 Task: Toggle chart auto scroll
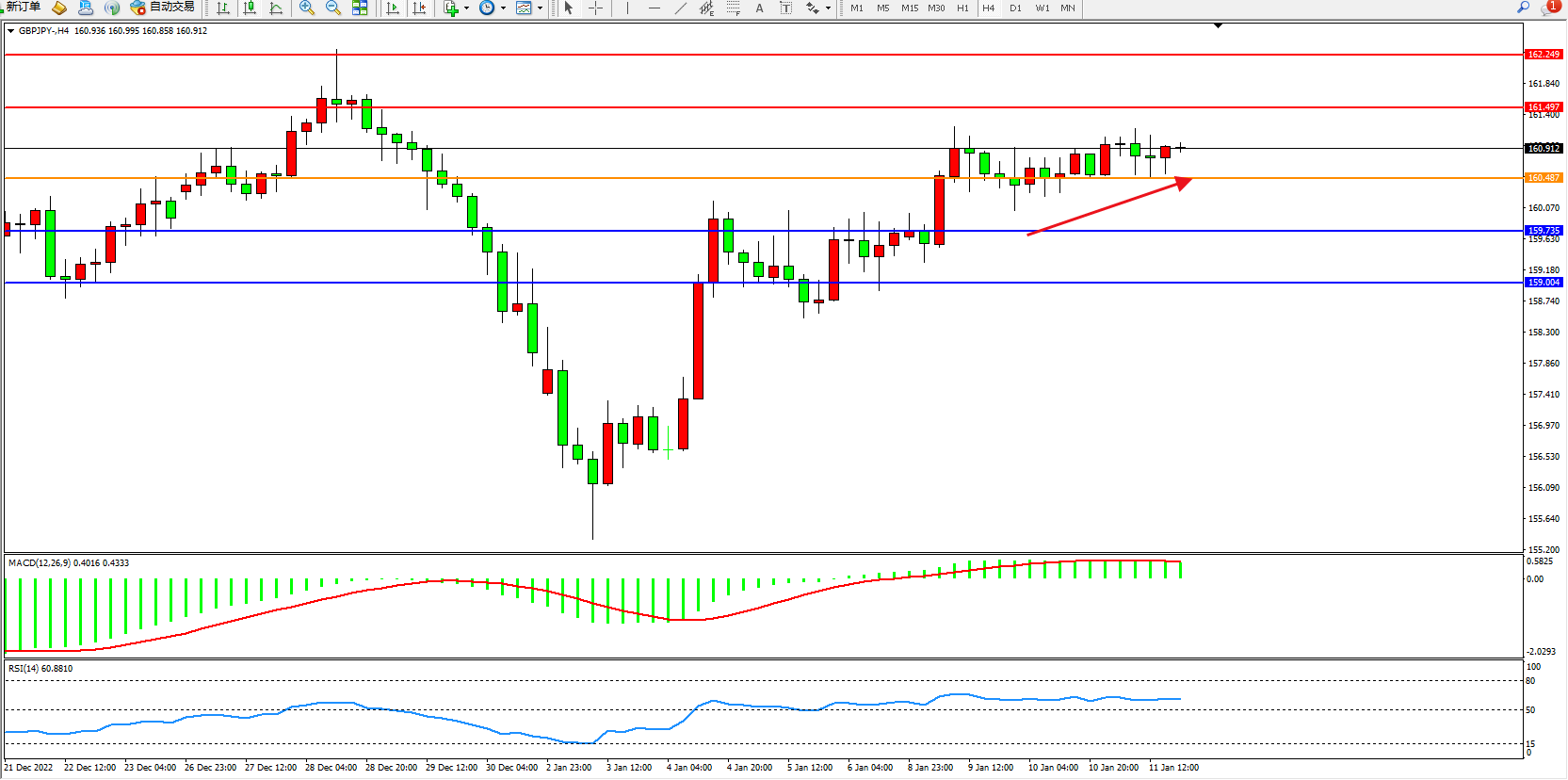[393, 8]
